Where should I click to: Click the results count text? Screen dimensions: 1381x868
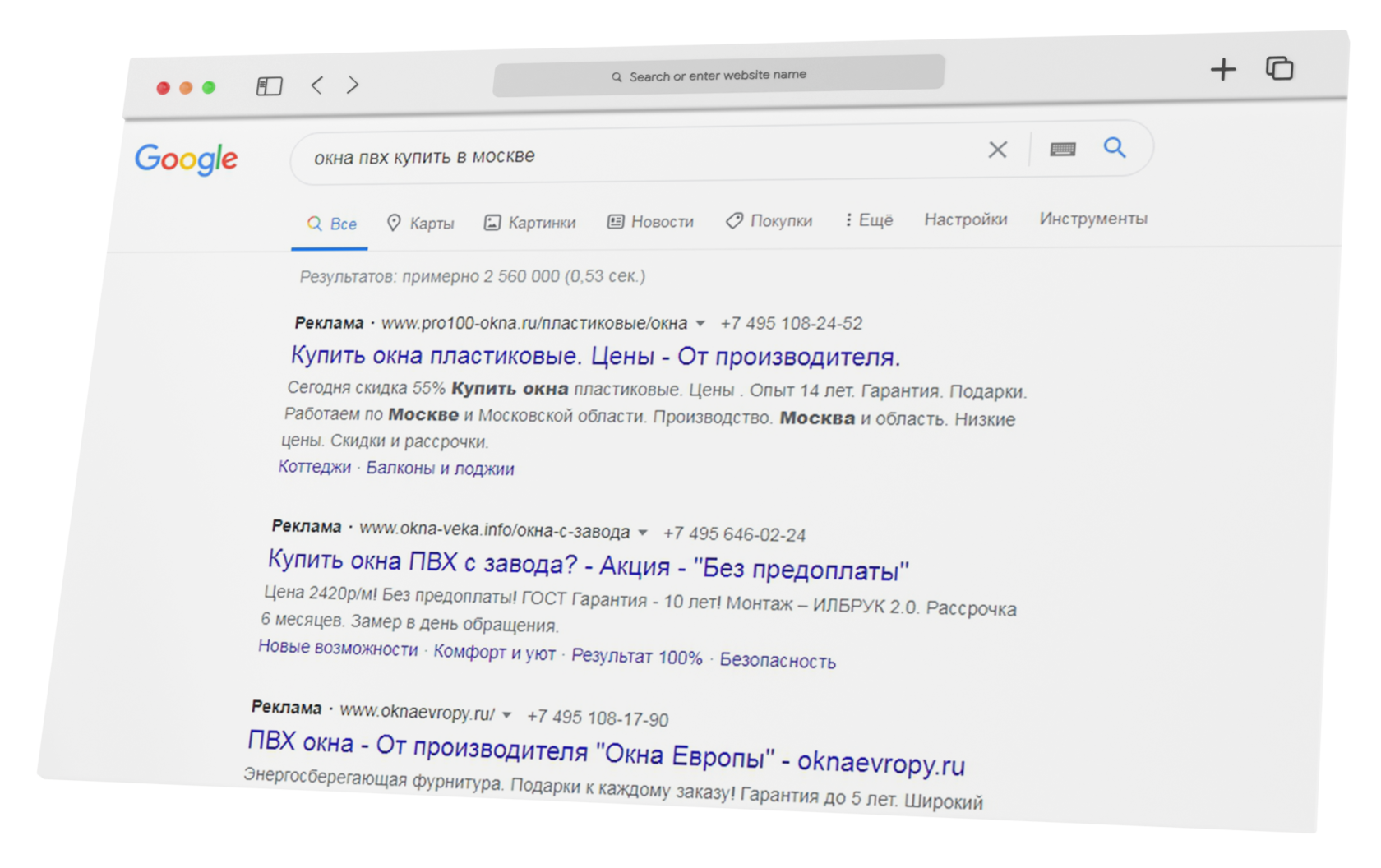pyautogui.click(x=473, y=276)
